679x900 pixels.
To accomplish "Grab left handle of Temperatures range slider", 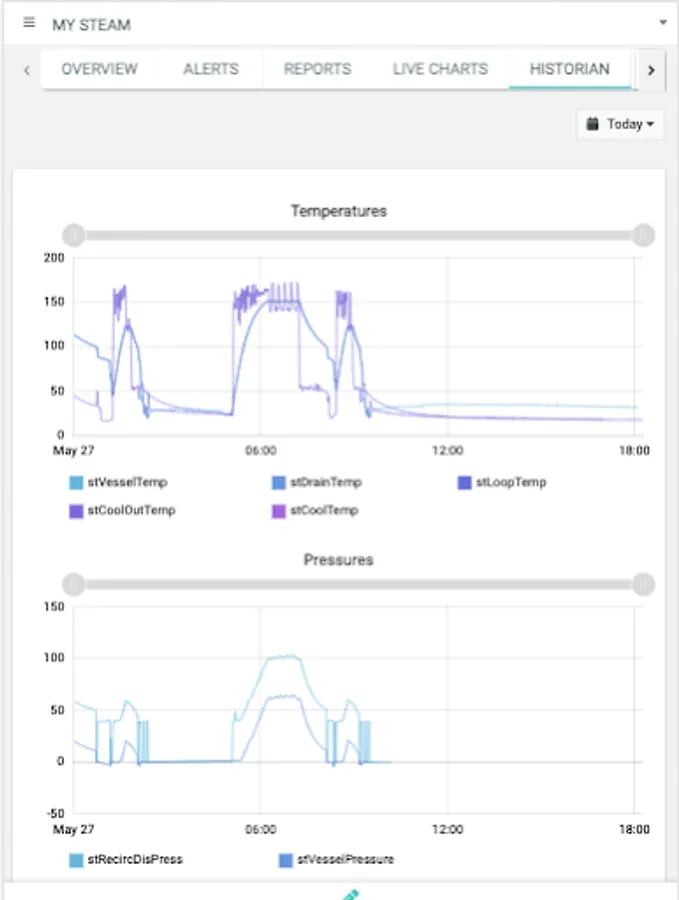I will pos(73,235).
